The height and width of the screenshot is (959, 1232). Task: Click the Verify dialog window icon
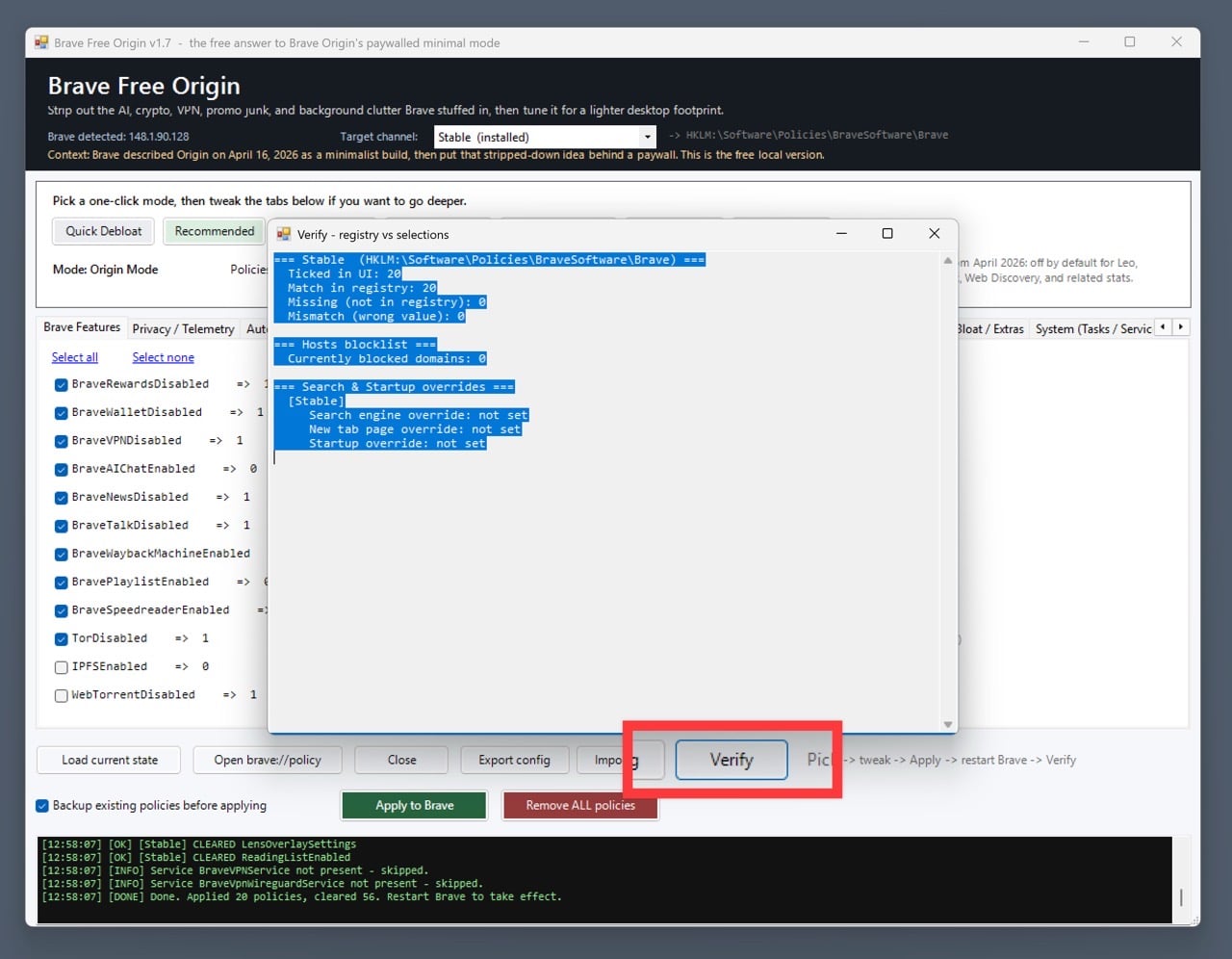284,234
